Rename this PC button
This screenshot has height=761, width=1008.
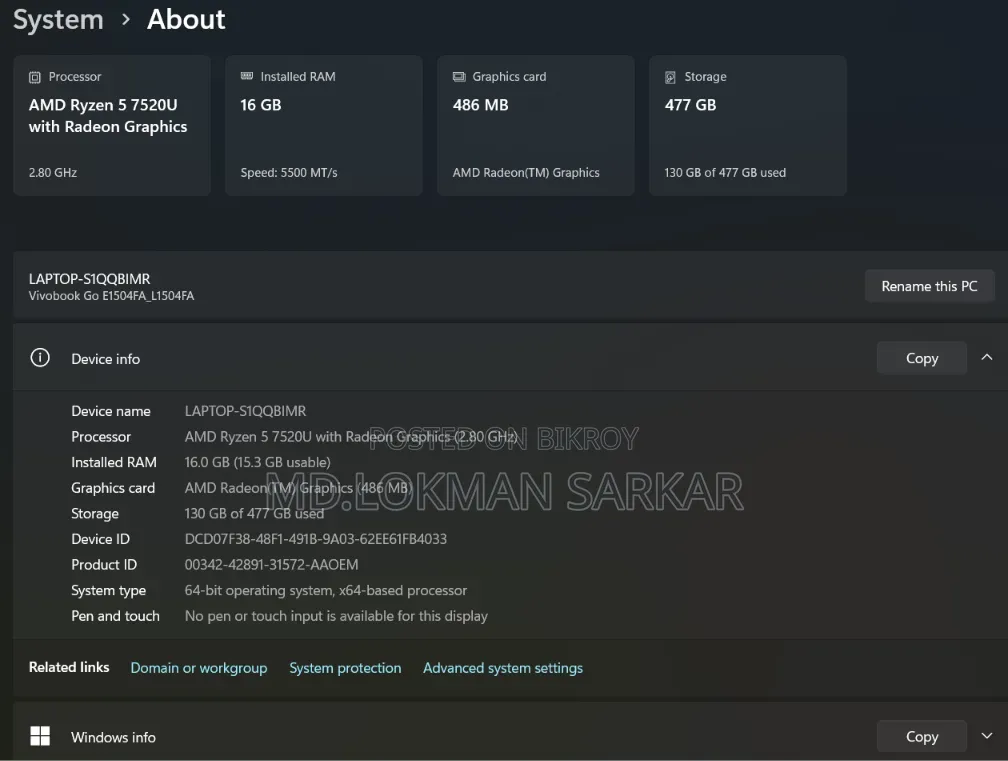[x=930, y=286]
